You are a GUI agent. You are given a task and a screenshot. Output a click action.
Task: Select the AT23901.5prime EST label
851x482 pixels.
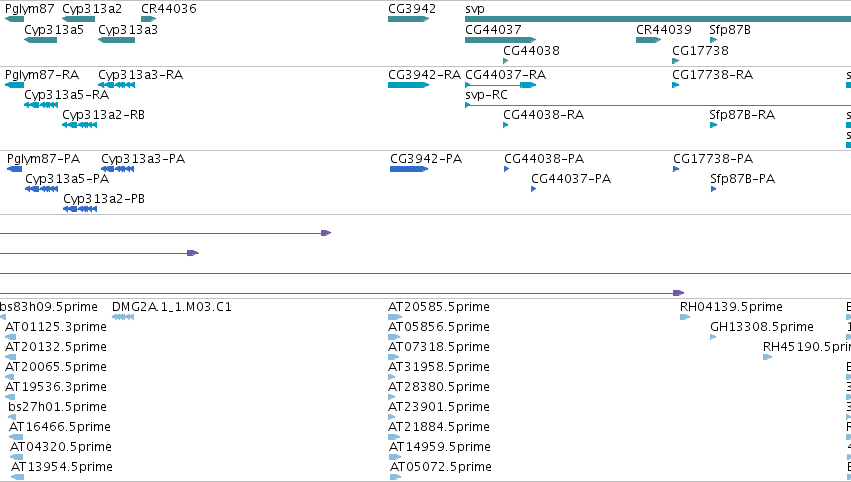(x=439, y=407)
